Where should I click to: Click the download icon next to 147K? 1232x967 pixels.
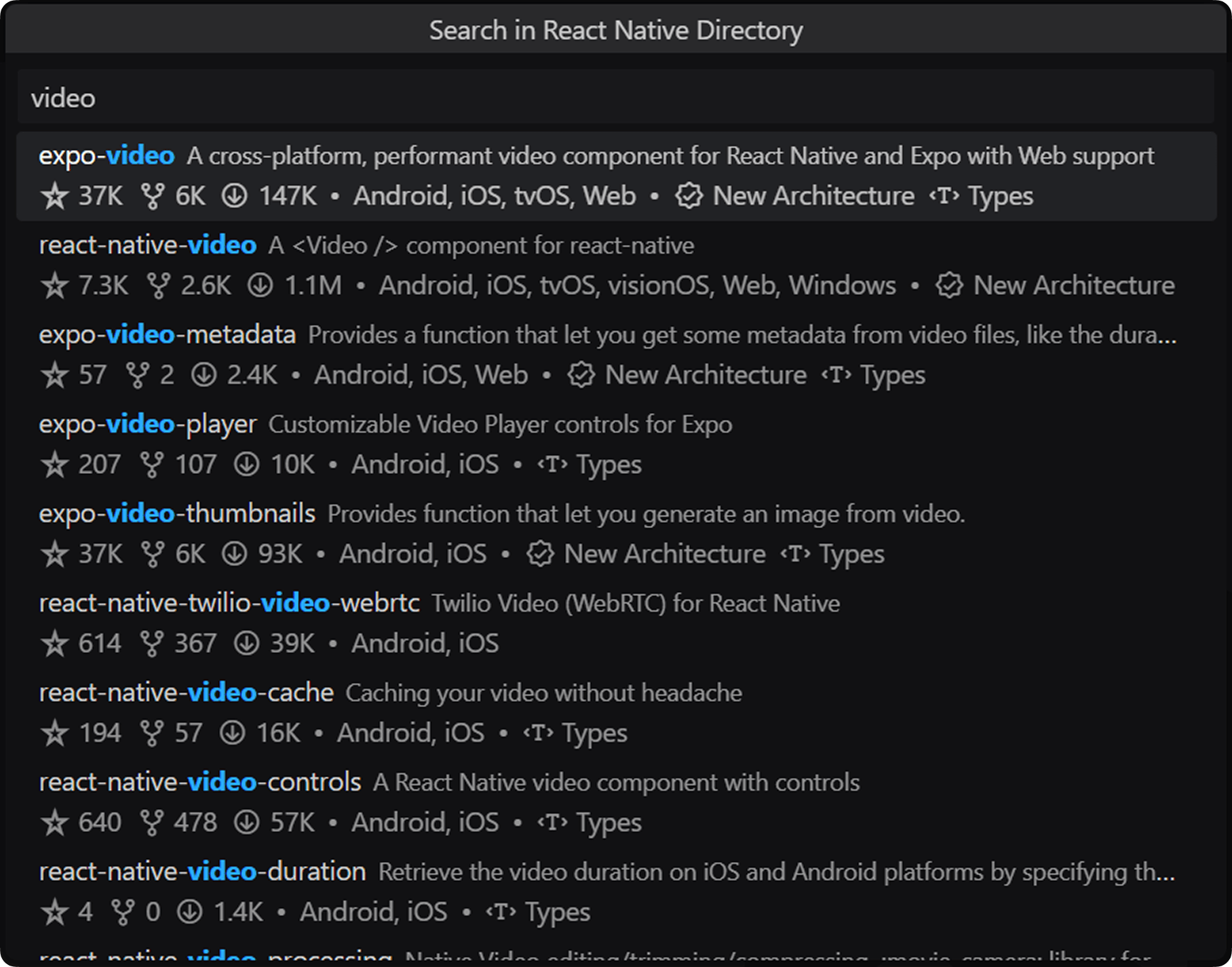click(x=234, y=196)
